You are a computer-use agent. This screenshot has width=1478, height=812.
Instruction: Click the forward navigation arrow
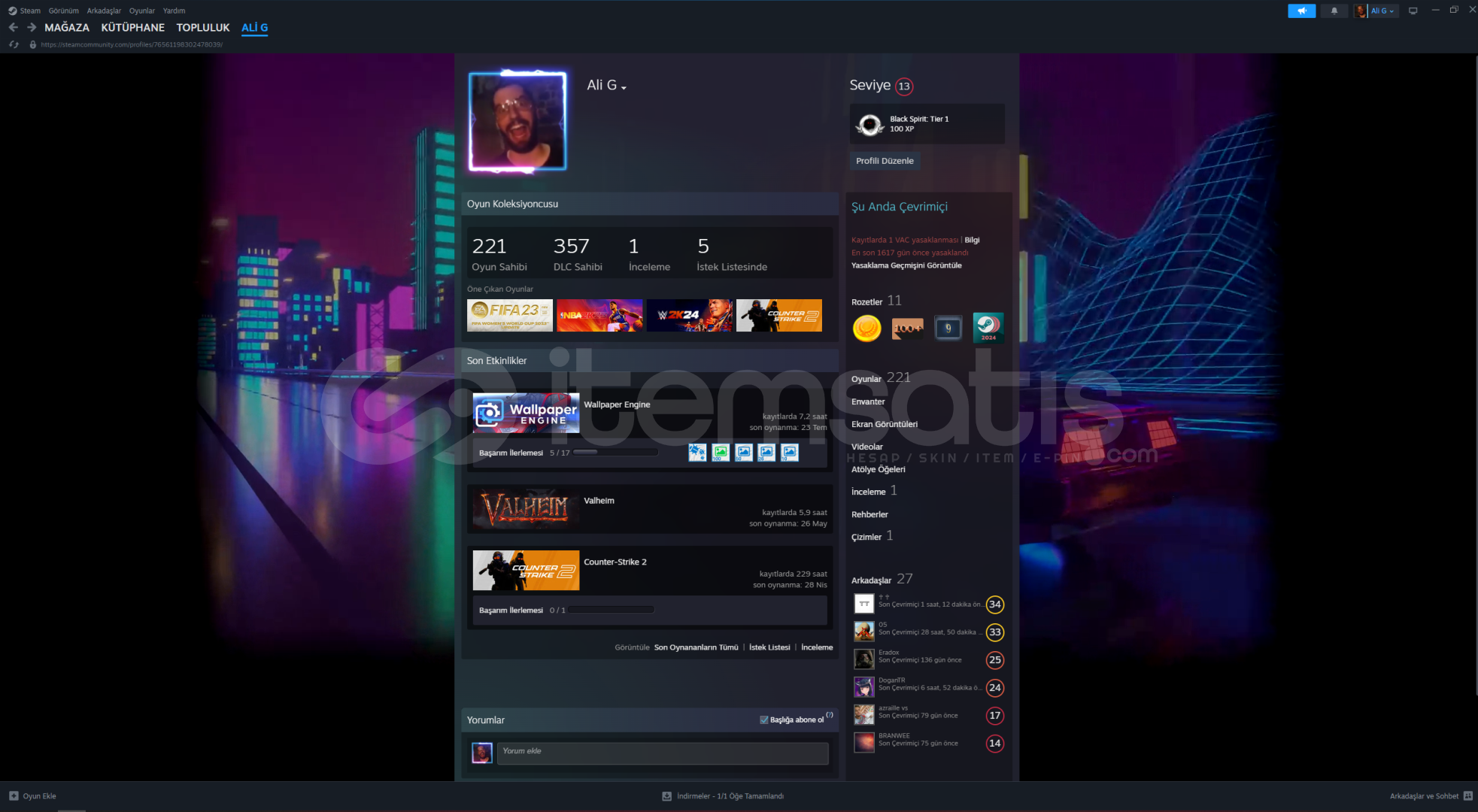pyautogui.click(x=32, y=27)
